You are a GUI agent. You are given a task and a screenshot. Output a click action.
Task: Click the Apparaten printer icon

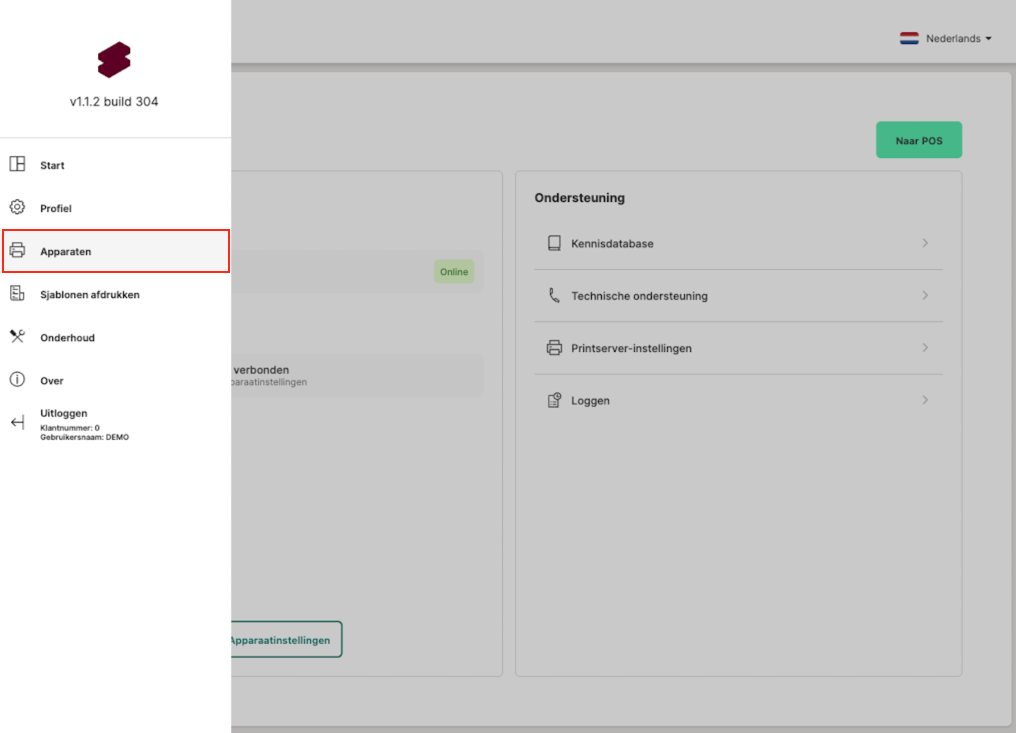(17, 251)
